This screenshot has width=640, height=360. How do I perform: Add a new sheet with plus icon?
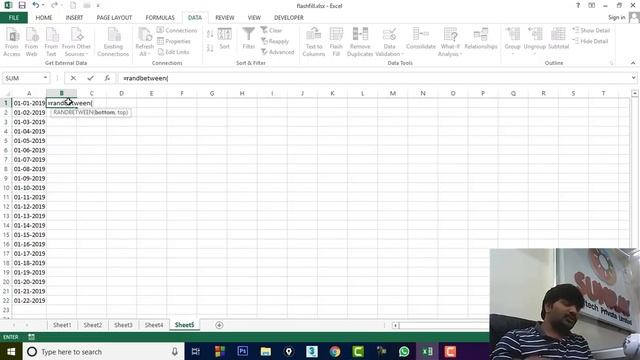(219, 325)
